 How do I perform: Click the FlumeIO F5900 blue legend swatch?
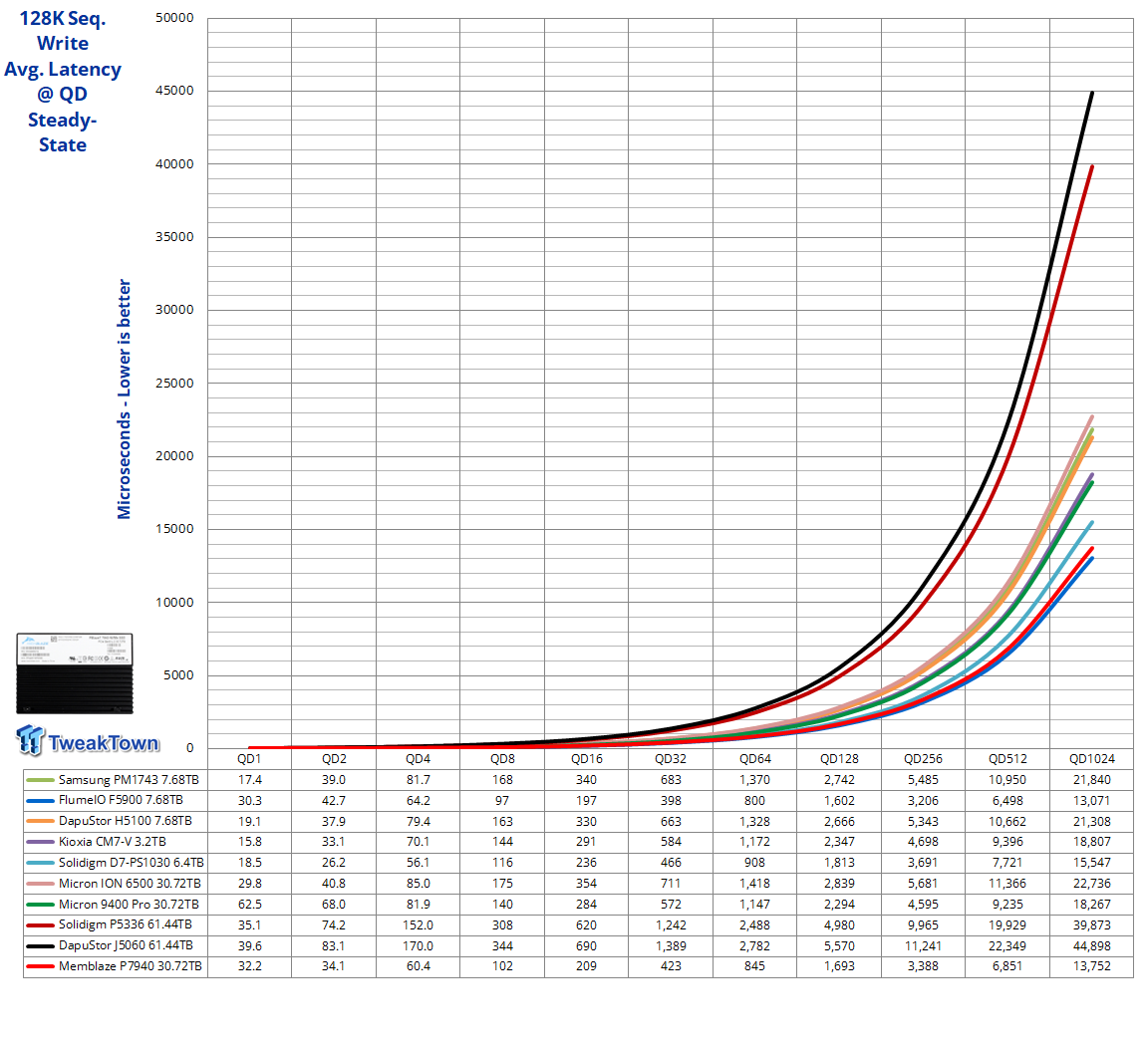[x=40, y=801]
